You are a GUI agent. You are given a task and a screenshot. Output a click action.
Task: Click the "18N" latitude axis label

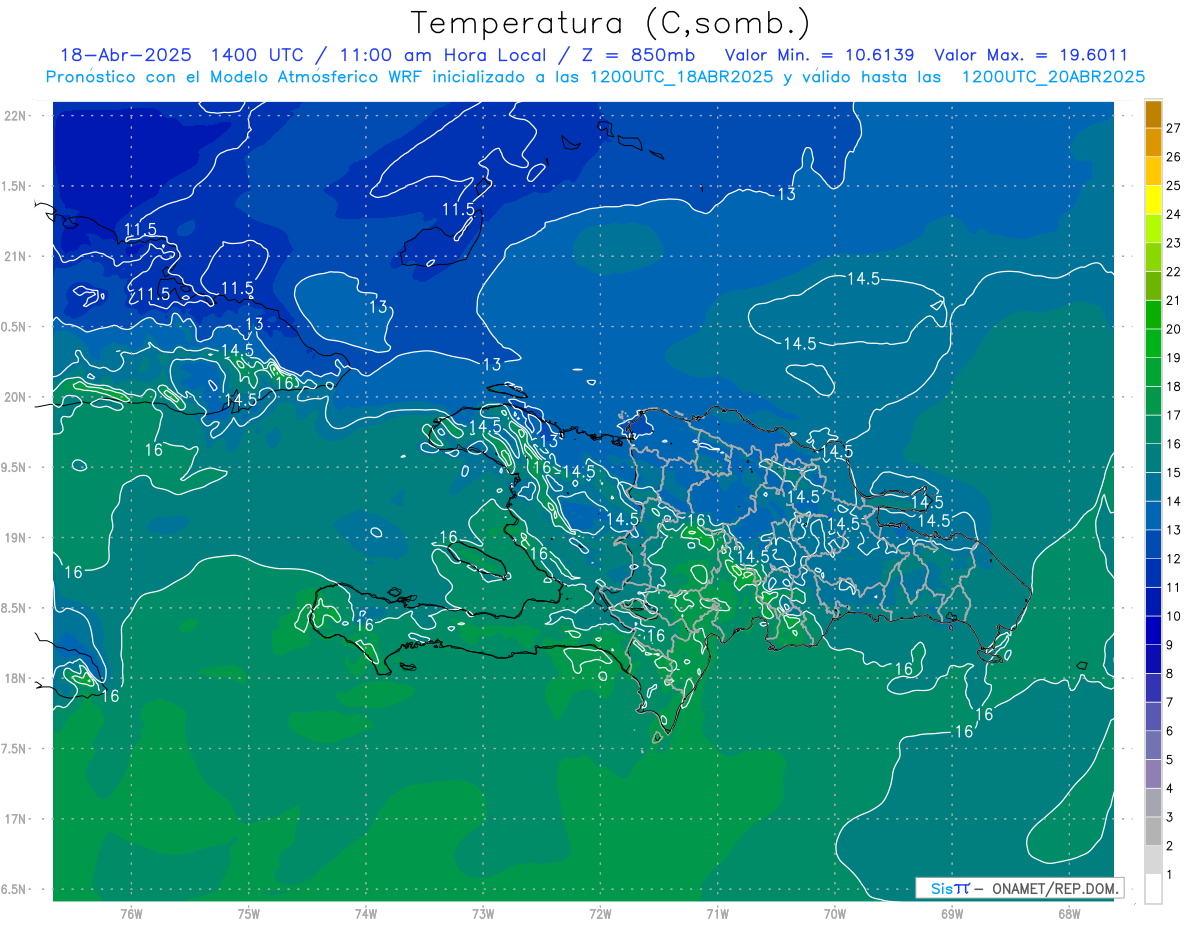coord(15,679)
